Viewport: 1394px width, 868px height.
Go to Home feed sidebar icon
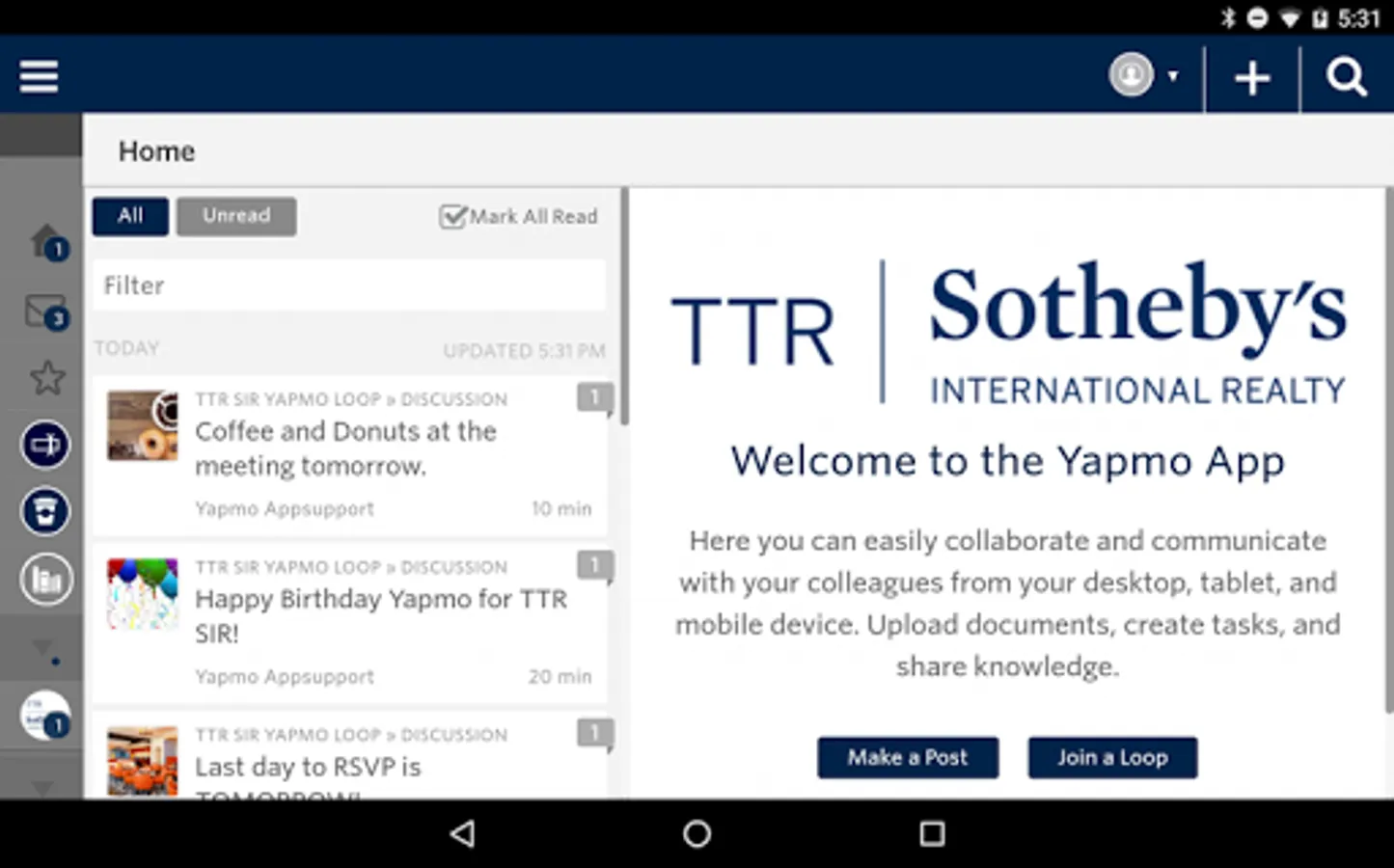coord(47,241)
